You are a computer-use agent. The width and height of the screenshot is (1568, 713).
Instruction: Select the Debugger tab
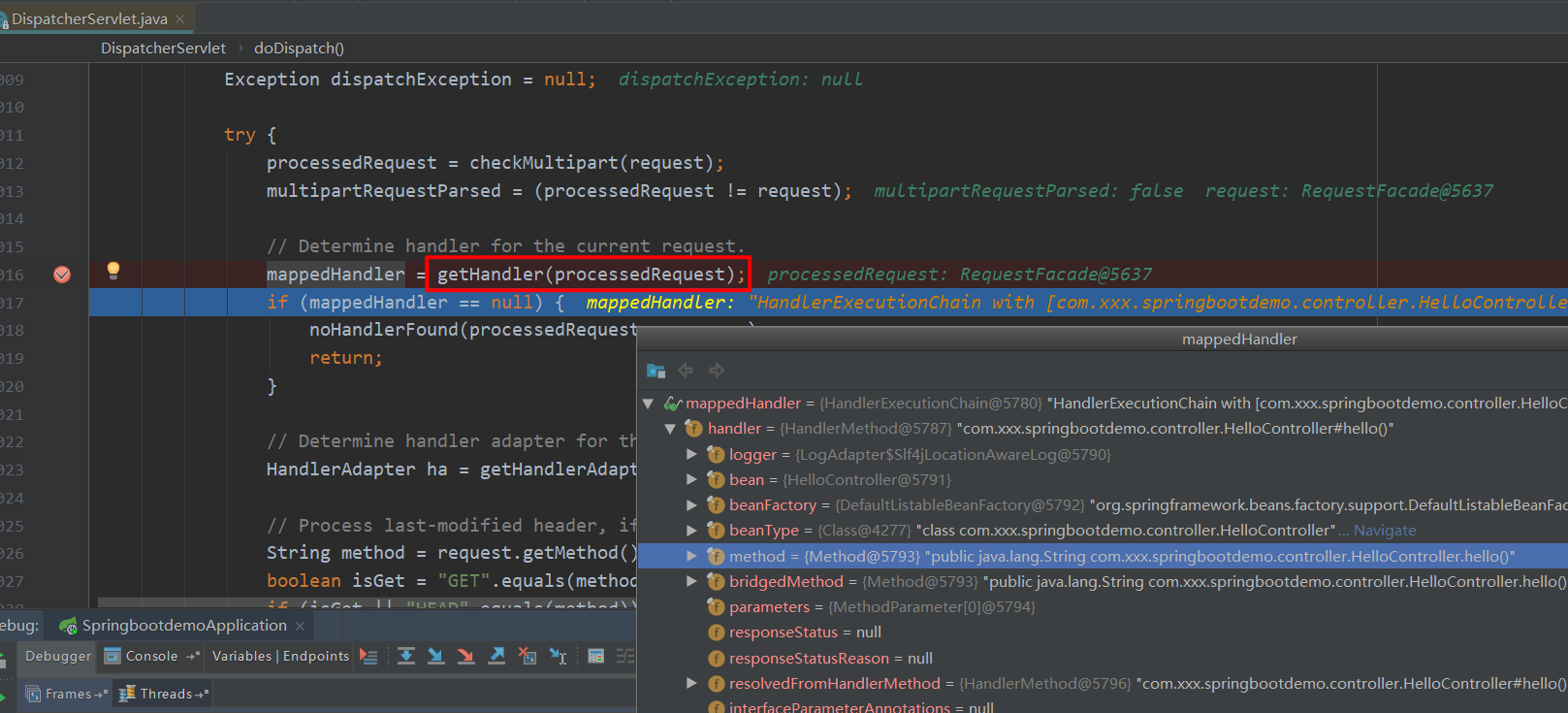tap(58, 657)
